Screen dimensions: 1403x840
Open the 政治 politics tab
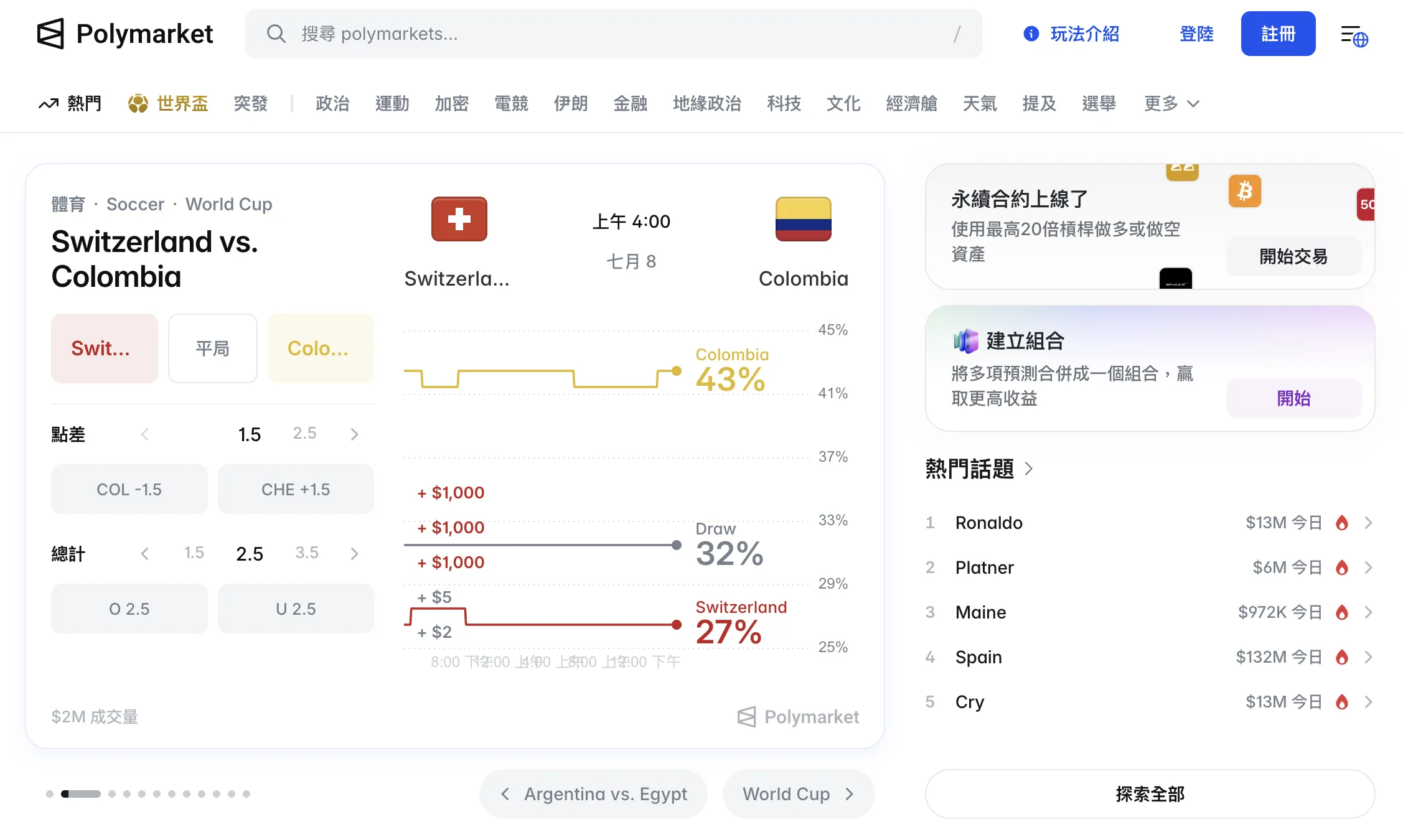tap(332, 103)
